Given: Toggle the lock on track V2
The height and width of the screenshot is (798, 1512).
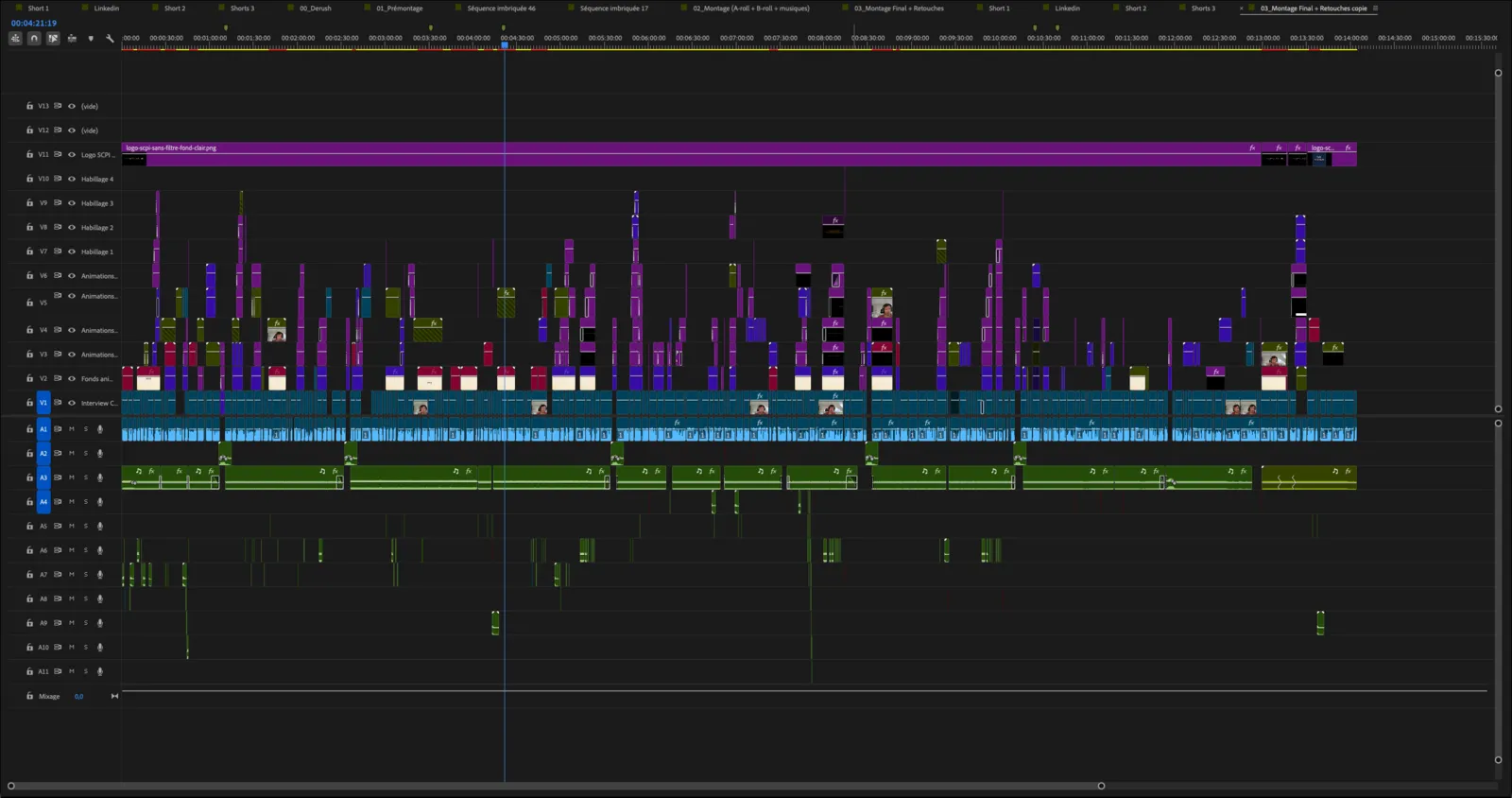Looking at the screenshot, I should (29, 378).
